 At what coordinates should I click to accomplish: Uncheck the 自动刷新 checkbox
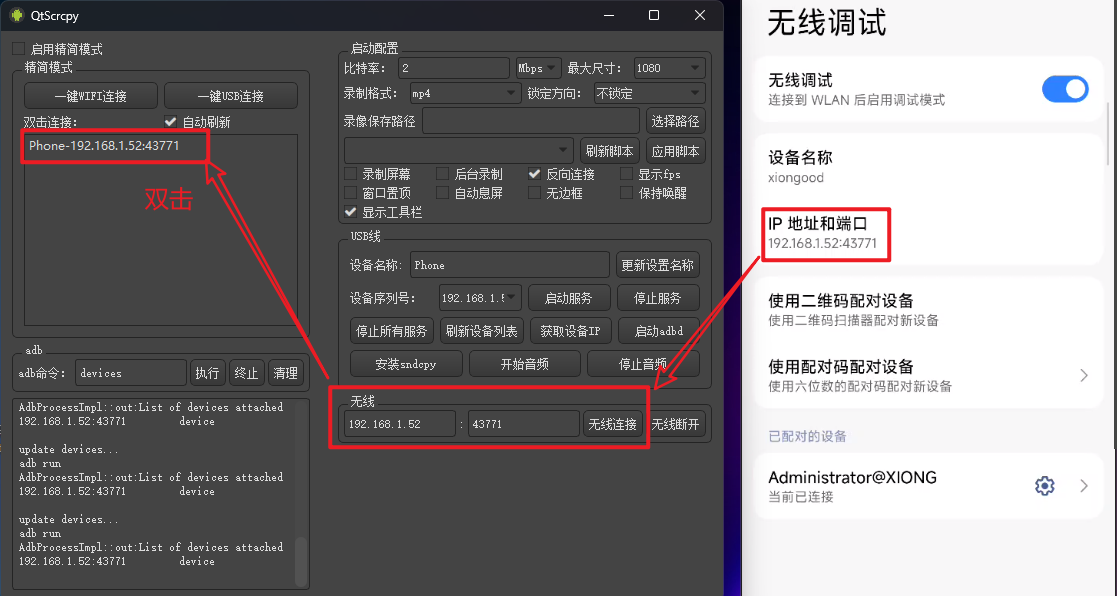(x=171, y=122)
